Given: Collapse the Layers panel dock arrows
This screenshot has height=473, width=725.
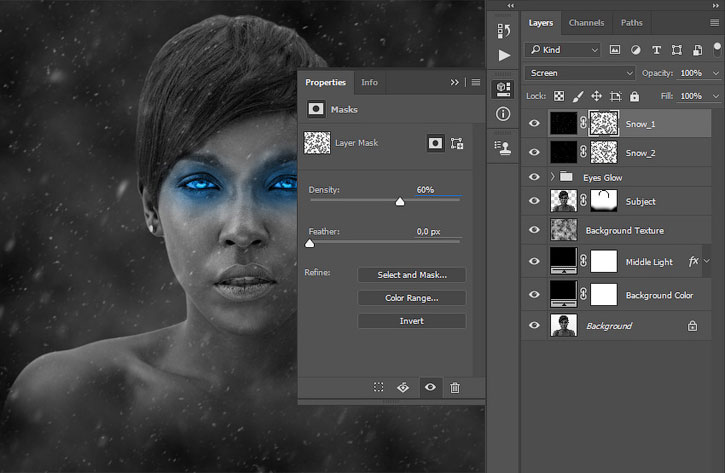Looking at the screenshot, I should point(716,6).
